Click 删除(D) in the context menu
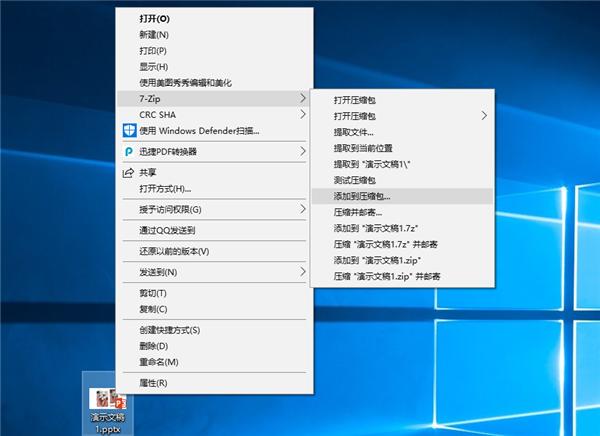Screen dimensions: 600x436 click(214, 346)
